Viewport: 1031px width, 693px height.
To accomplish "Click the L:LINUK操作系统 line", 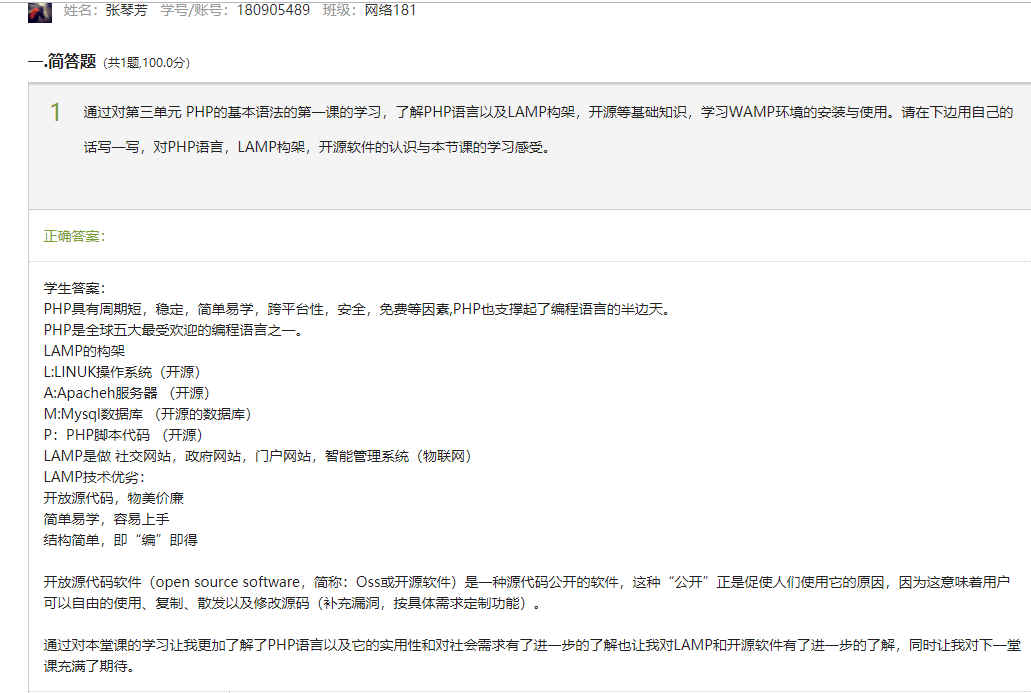I will click(122, 372).
